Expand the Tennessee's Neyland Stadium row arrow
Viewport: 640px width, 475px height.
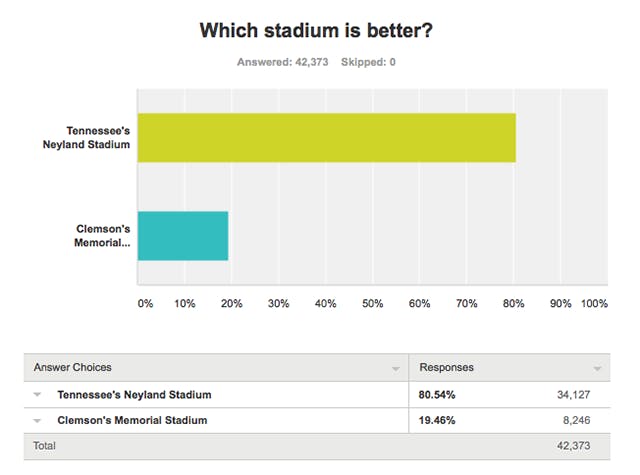[37, 395]
